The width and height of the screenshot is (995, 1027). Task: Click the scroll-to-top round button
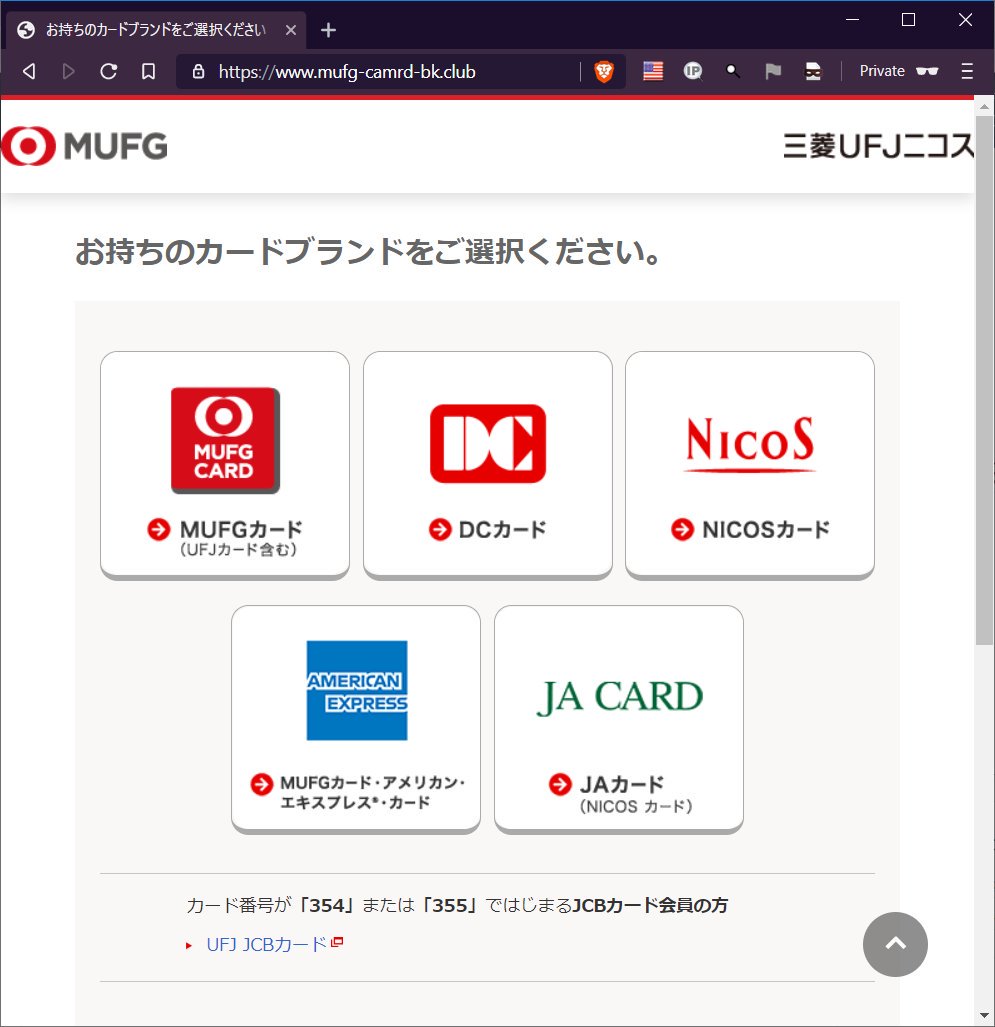point(895,944)
